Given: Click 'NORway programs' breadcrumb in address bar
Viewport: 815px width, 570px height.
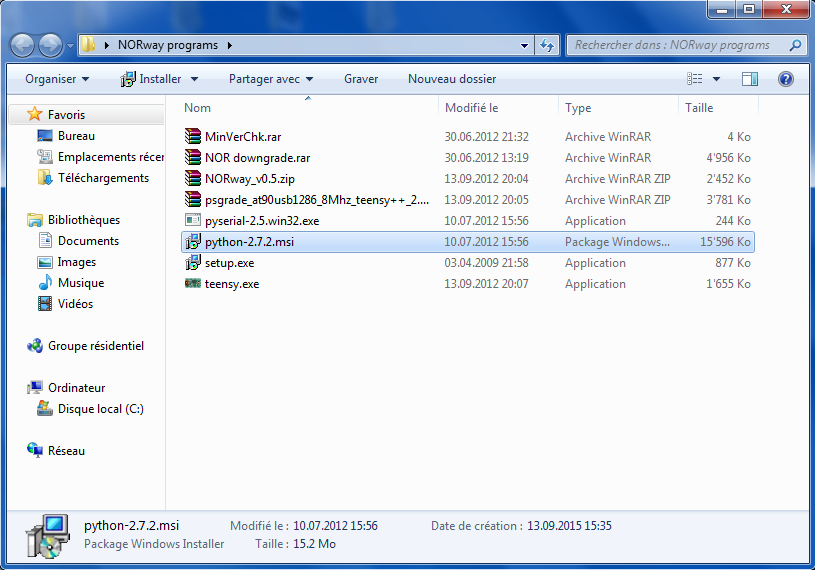Looking at the screenshot, I should pos(167,45).
